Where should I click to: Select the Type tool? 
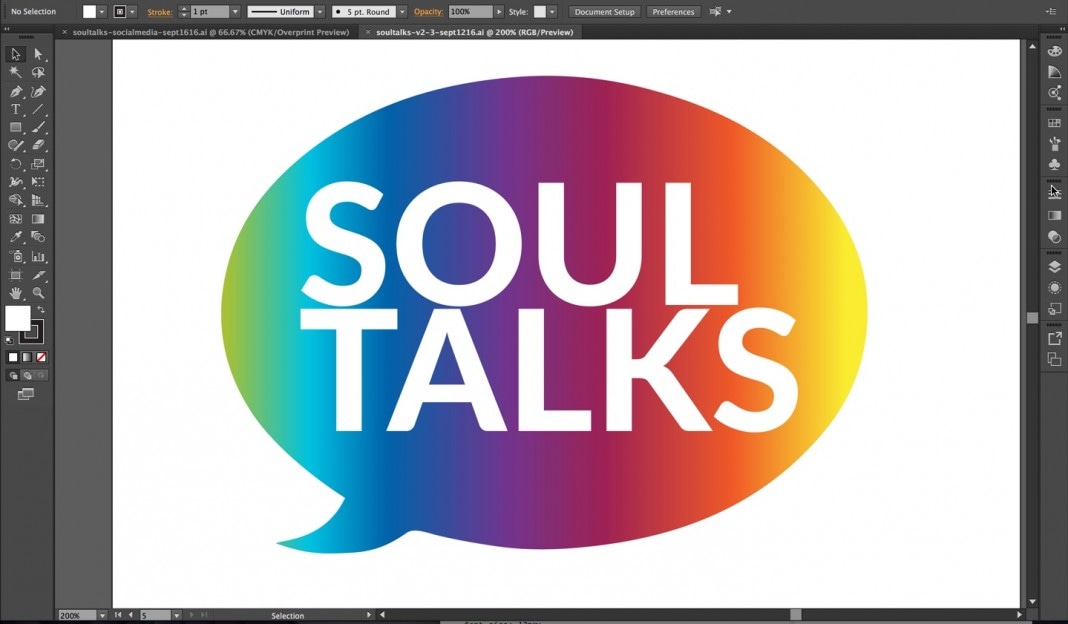16,109
